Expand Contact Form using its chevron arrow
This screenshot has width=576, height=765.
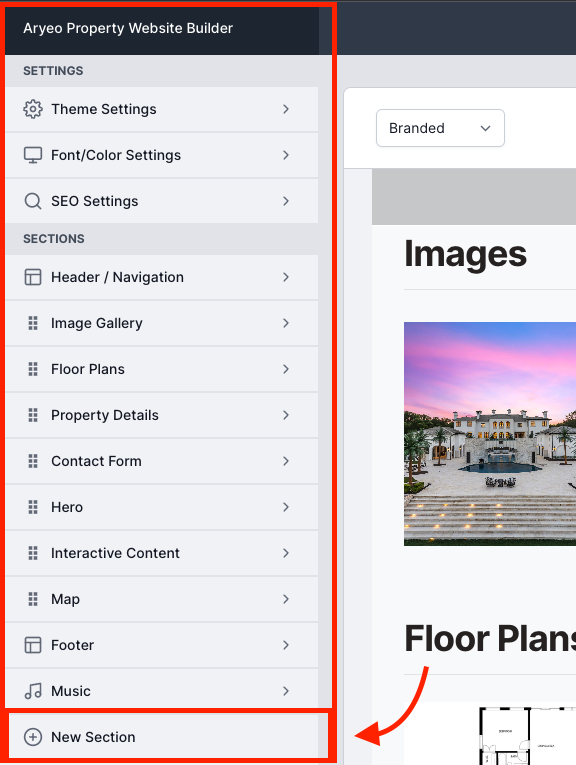pos(286,461)
